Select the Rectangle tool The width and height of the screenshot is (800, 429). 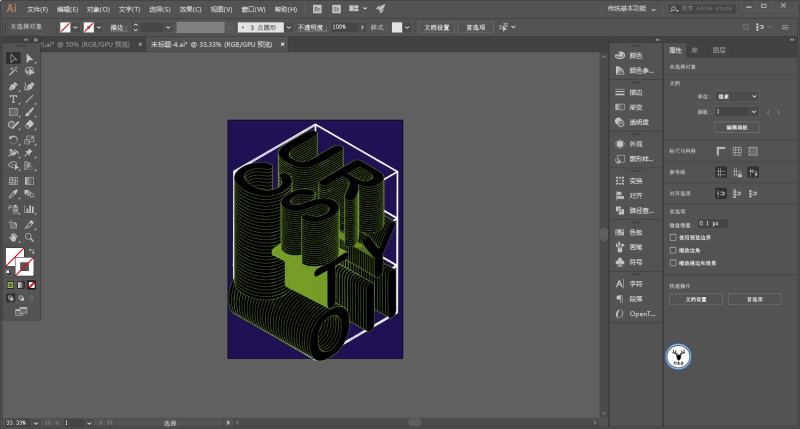[13, 112]
